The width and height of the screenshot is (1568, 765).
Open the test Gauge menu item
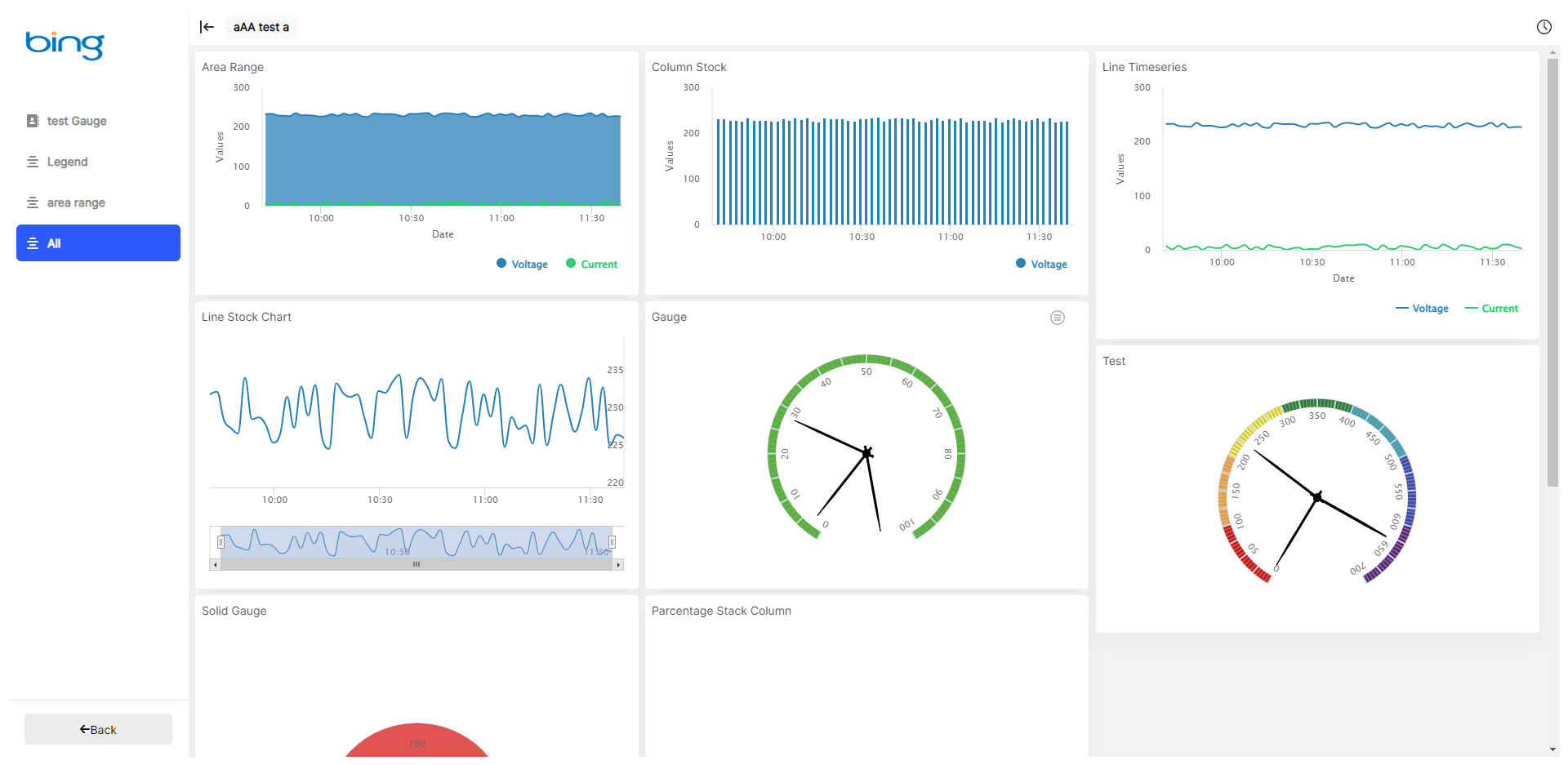pos(77,121)
